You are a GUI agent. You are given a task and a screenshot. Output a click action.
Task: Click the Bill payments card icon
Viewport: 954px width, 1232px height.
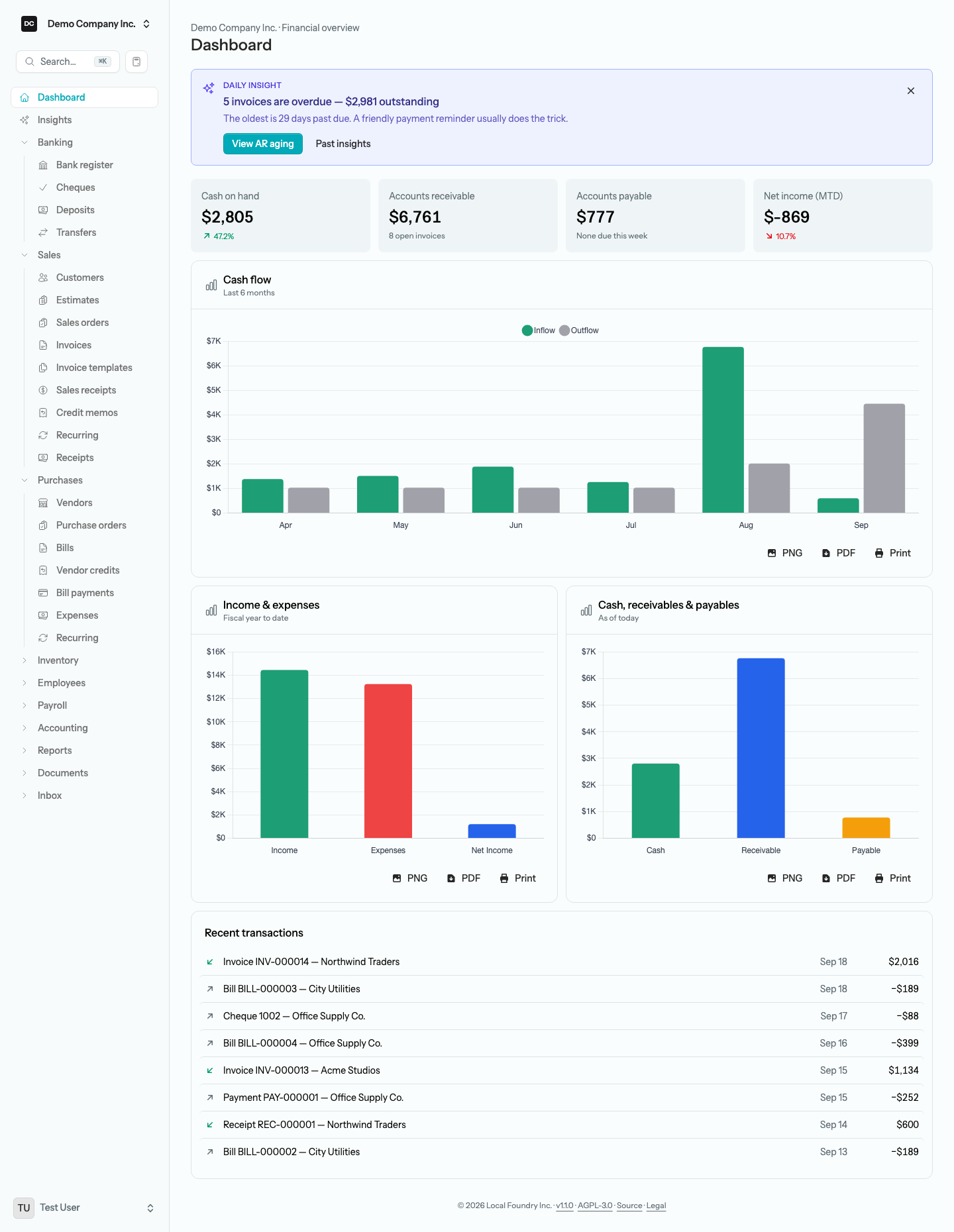(43, 593)
